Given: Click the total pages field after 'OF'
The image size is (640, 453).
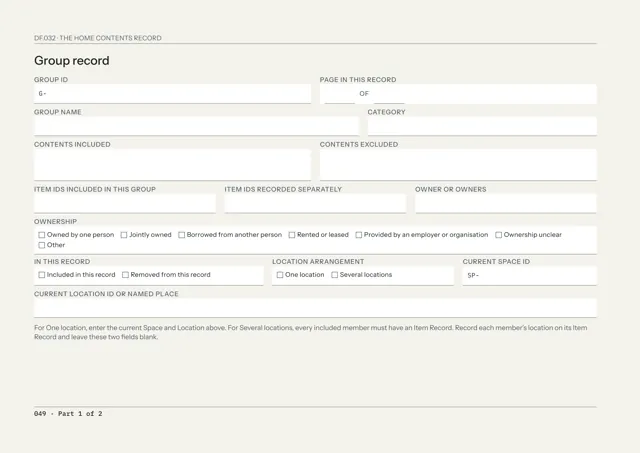Looking at the screenshot, I should pyautogui.click(x=389, y=94).
